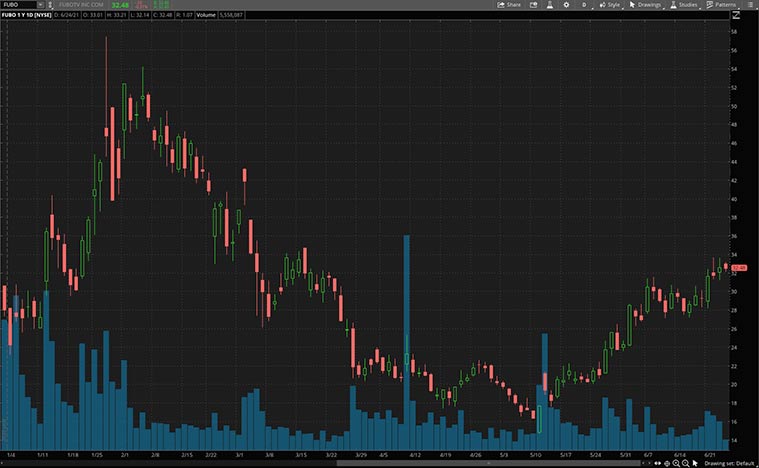Open the Drawing set: Default selector
Screen dimensions: 759x468
[728, 463]
